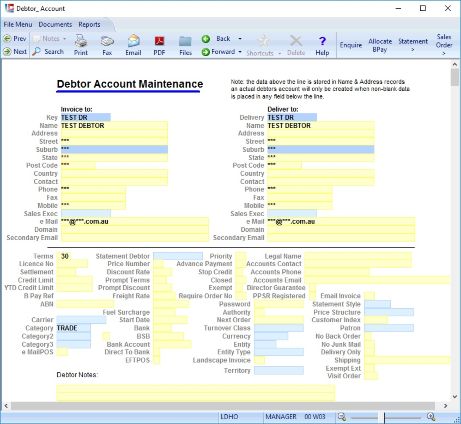Print the debtor account
Viewport: 461px width, 424px height.
[81, 45]
